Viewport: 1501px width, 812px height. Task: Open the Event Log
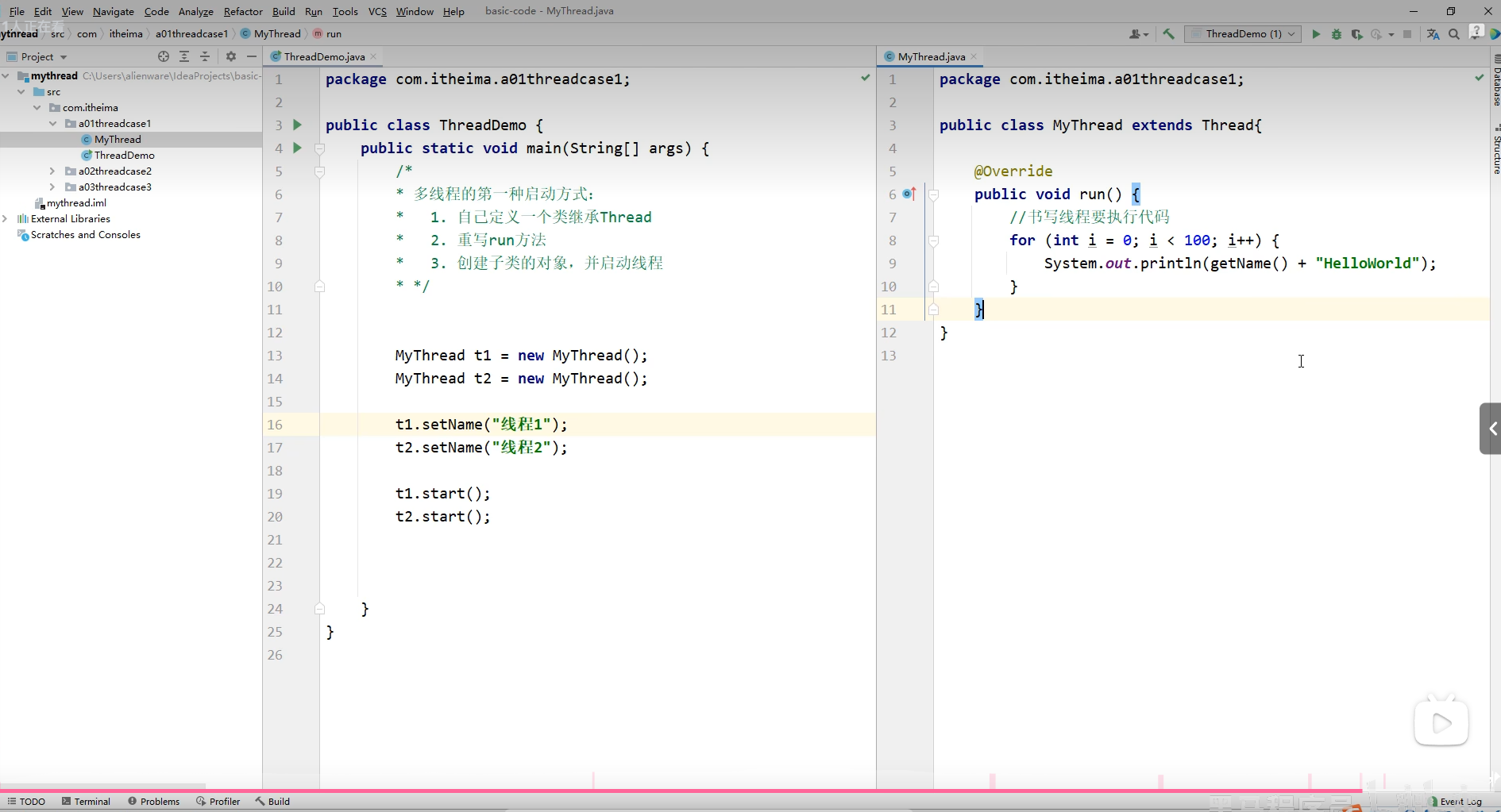pyautogui.click(x=1455, y=801)
